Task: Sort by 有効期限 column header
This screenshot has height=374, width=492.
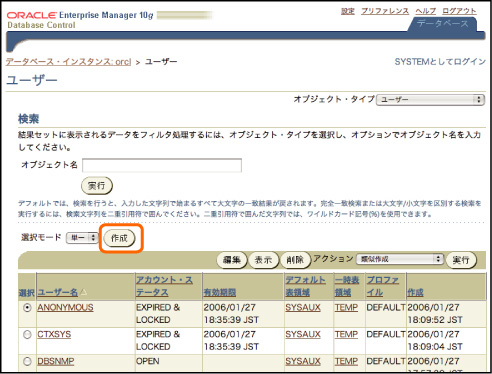Action: point(220,293)
